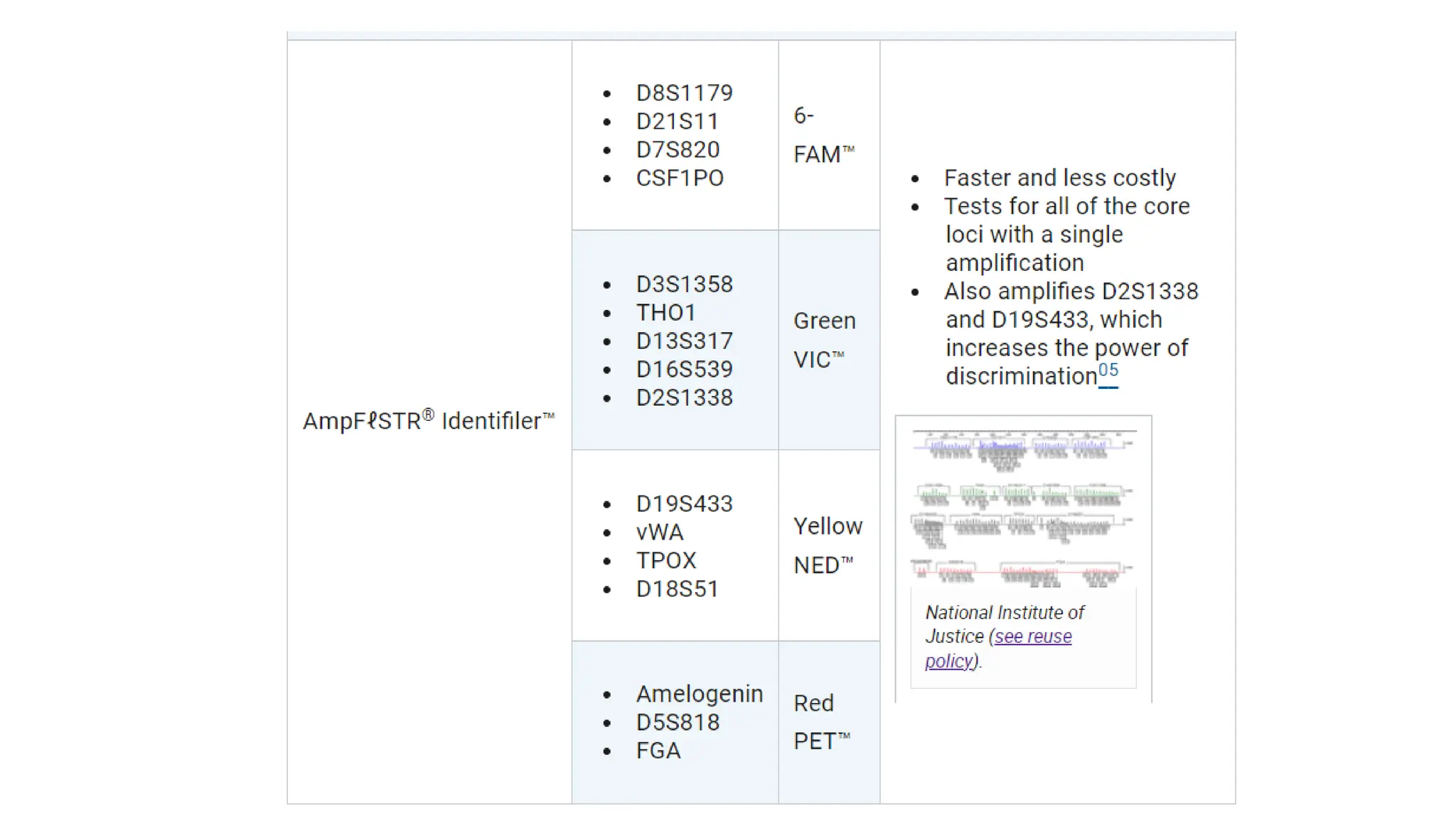Screen dimensions: 1456x819
Task: Click the 6-FAM dye label cell
Action: click(x=824, y=135)
